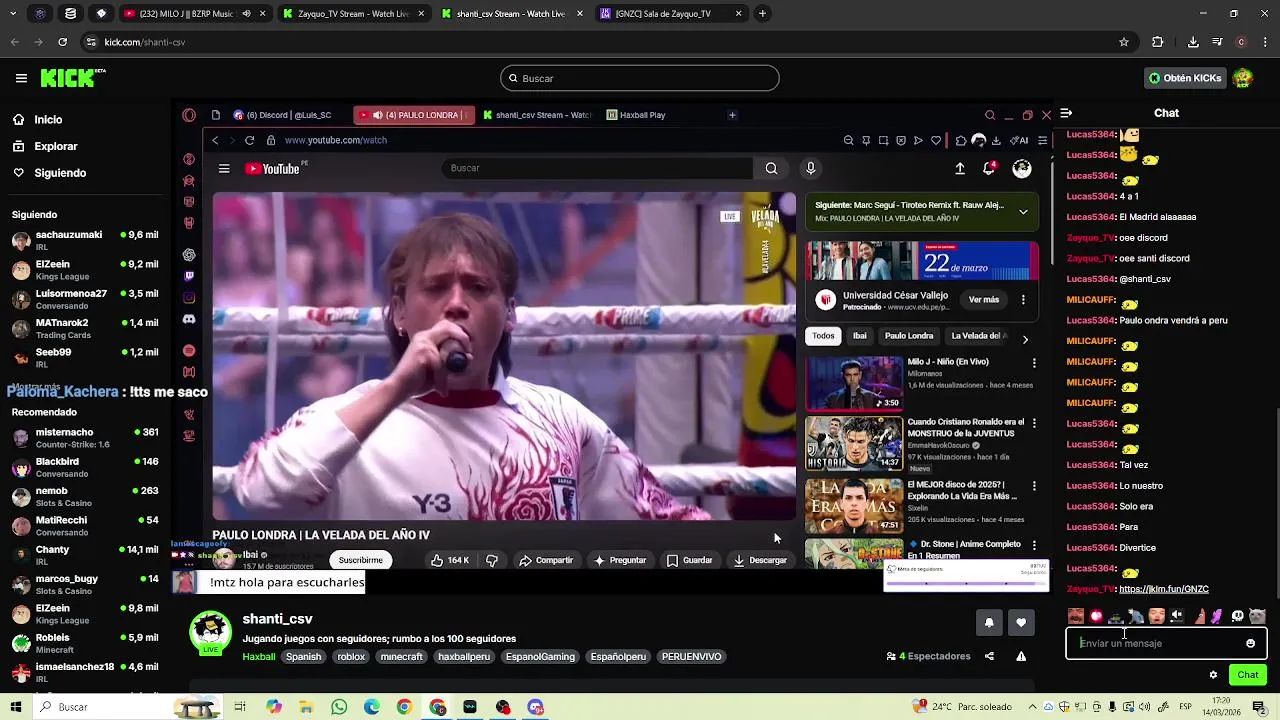Click Milo J Niño video thumbnail
This screenshot has height=720, width=1280.
point(854,384)
